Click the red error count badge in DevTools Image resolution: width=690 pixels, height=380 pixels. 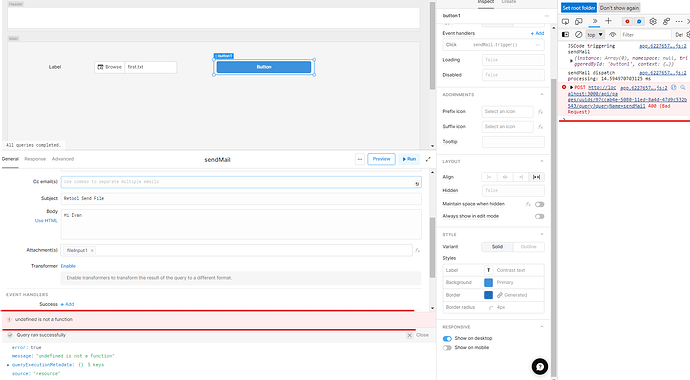coord(628,21)
